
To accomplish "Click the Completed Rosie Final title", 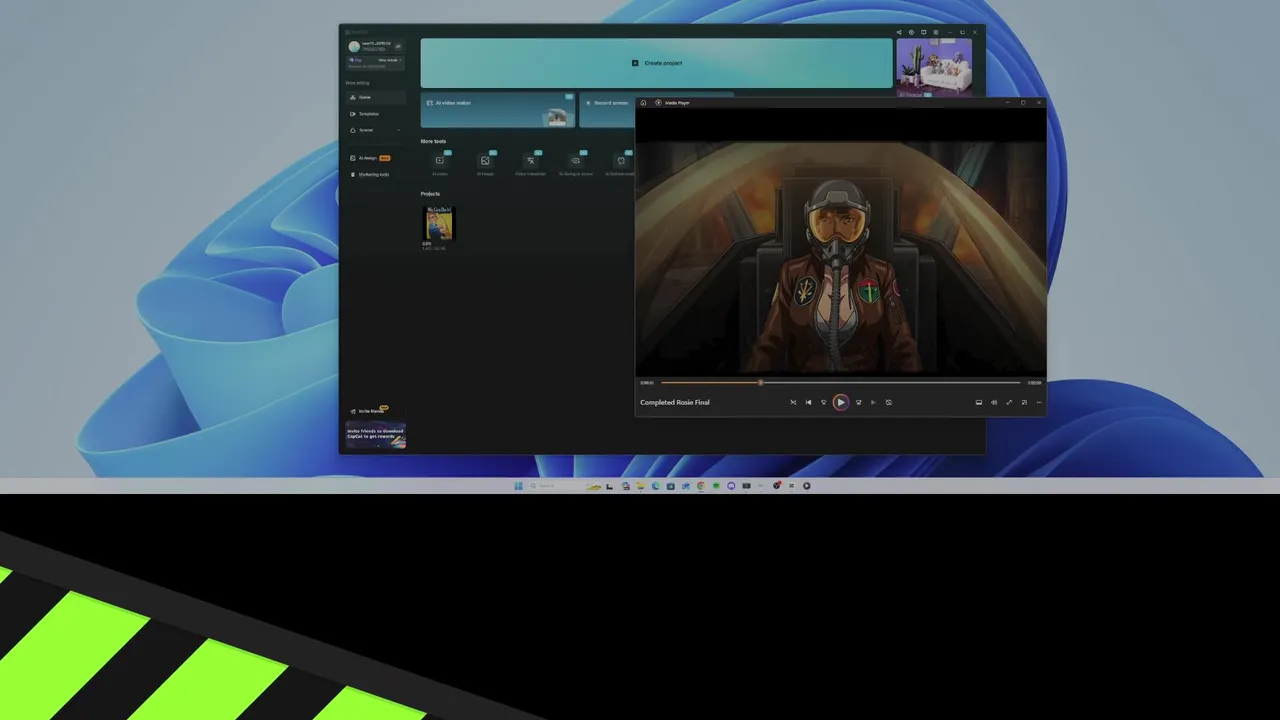I will tap(675, 402).
